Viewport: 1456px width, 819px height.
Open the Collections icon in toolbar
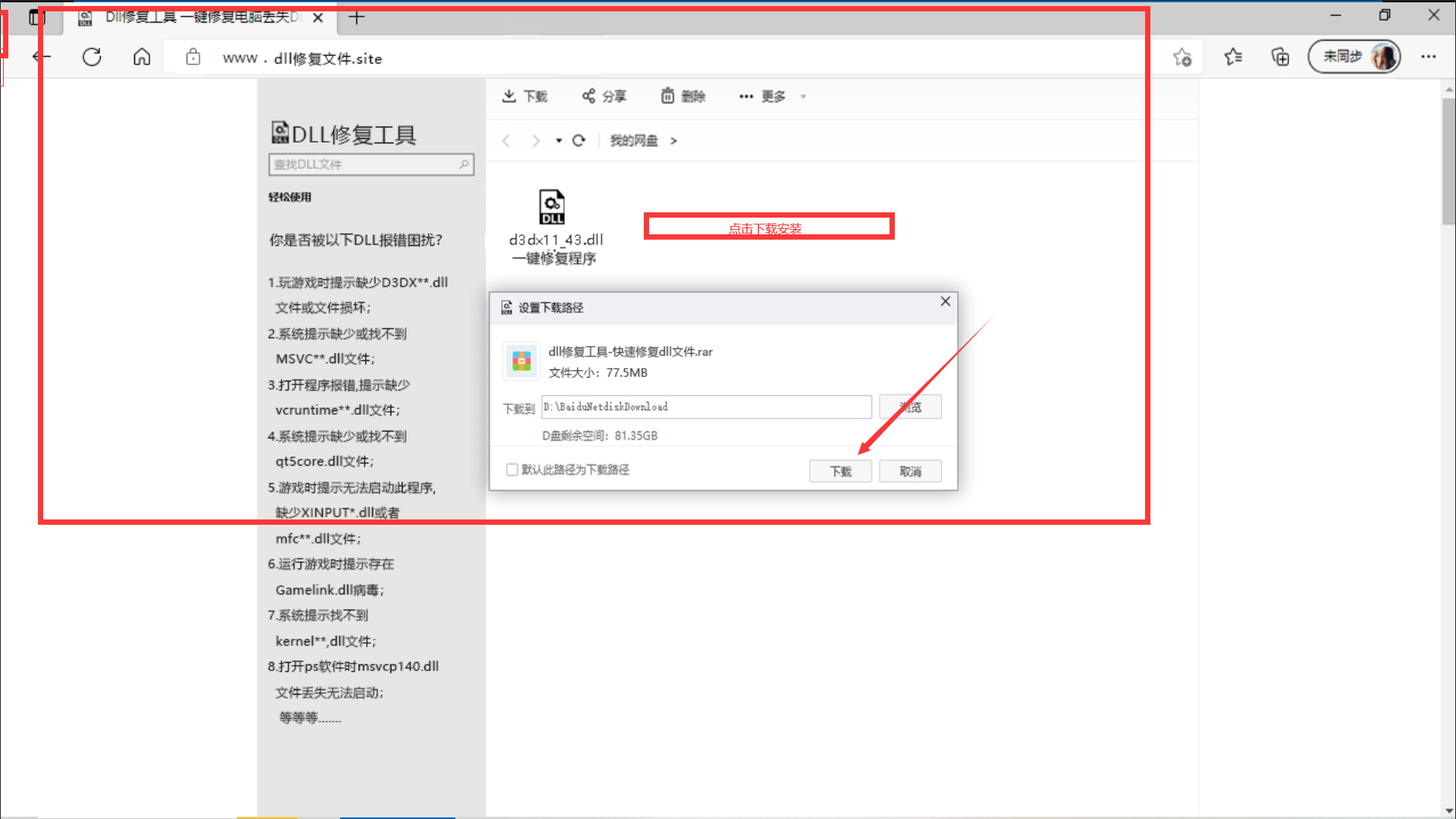[x=1280, y=57]
